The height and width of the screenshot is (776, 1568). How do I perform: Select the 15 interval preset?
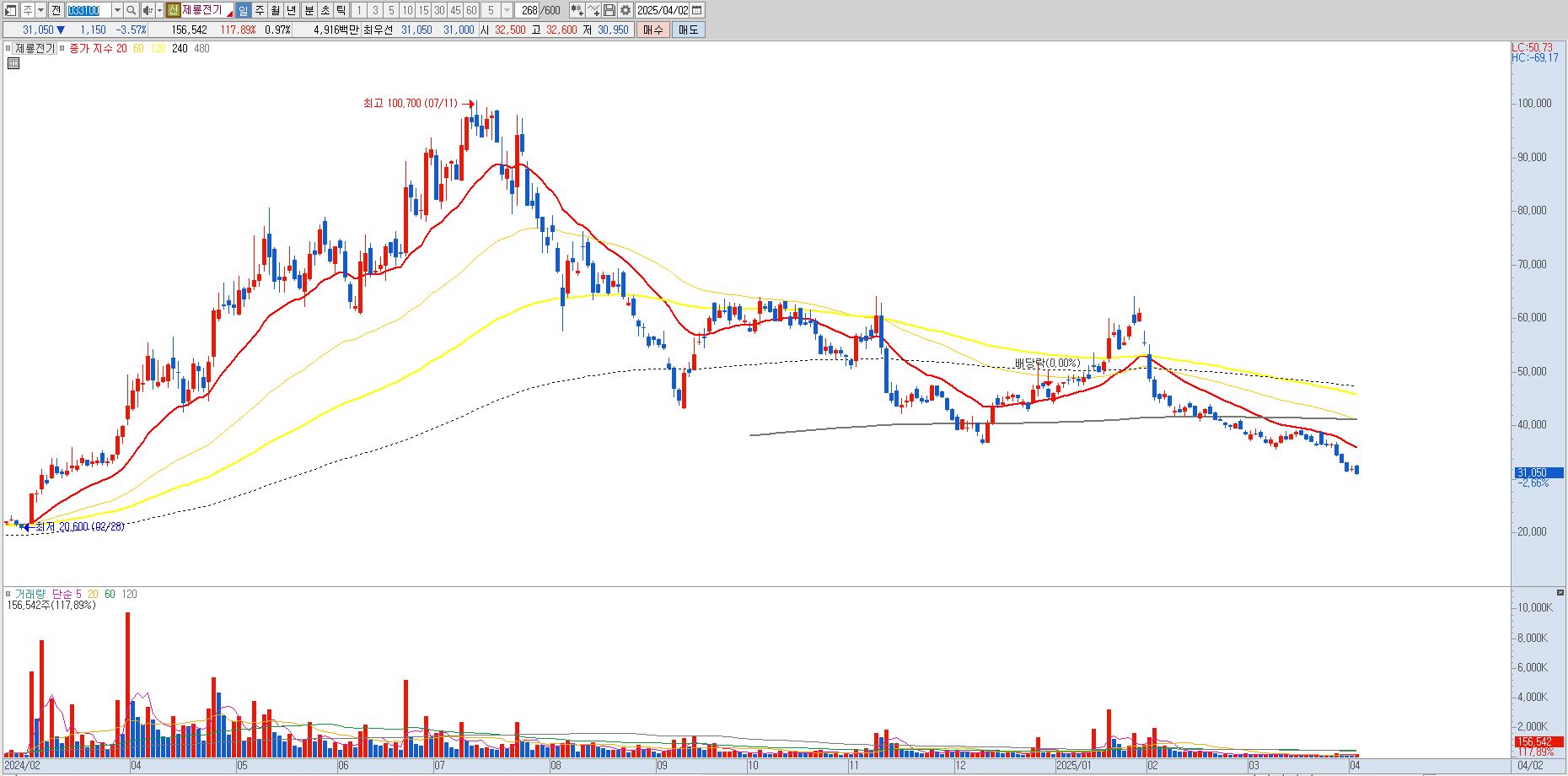(423, 10)
